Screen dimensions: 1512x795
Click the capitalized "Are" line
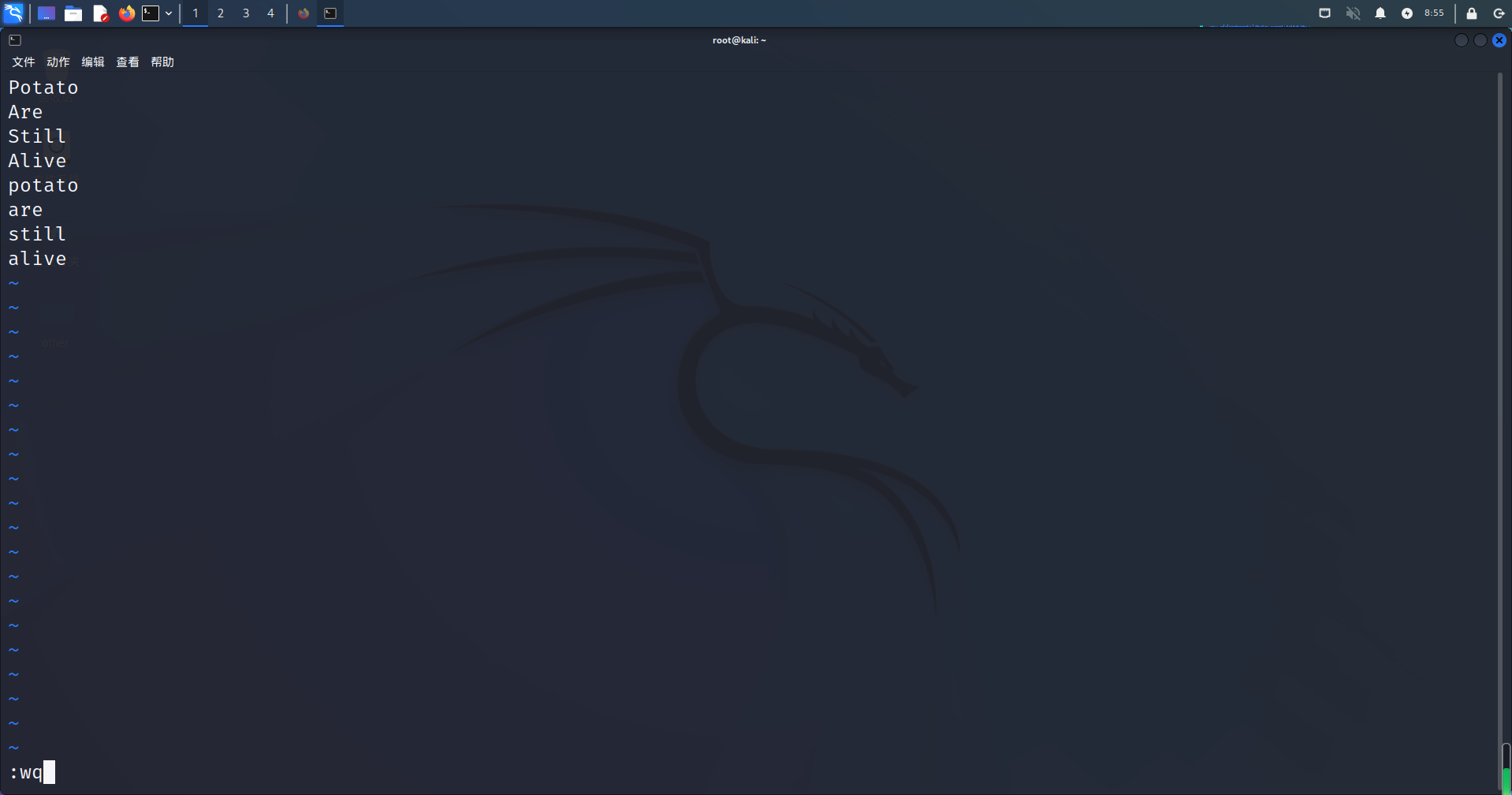pos(25,112)
